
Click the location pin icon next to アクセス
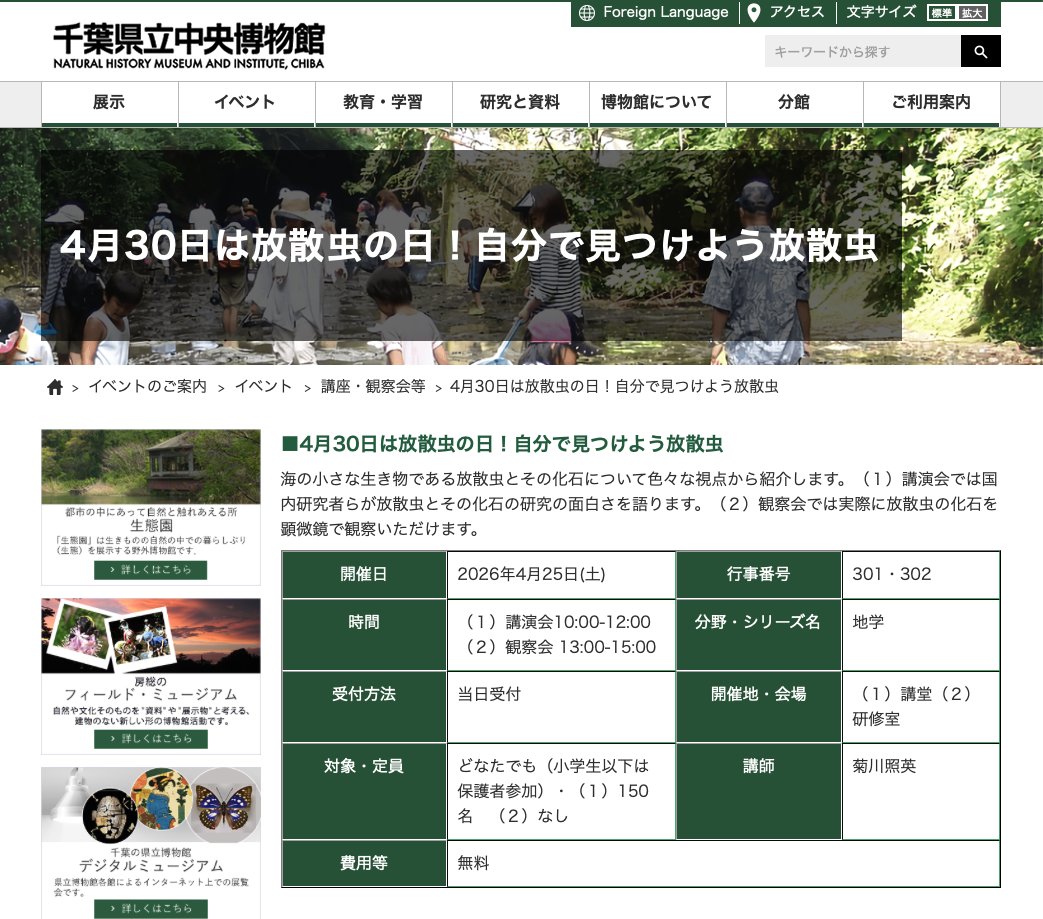click(x=752, y=13)
